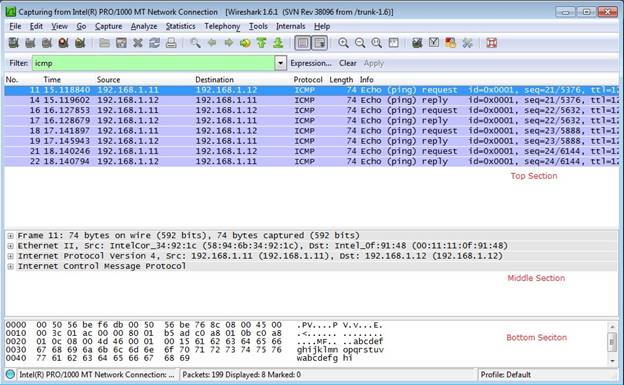Select packet 22 at time 18.140794
Viewport: 624px width, 385px height.
coord(312,162)
